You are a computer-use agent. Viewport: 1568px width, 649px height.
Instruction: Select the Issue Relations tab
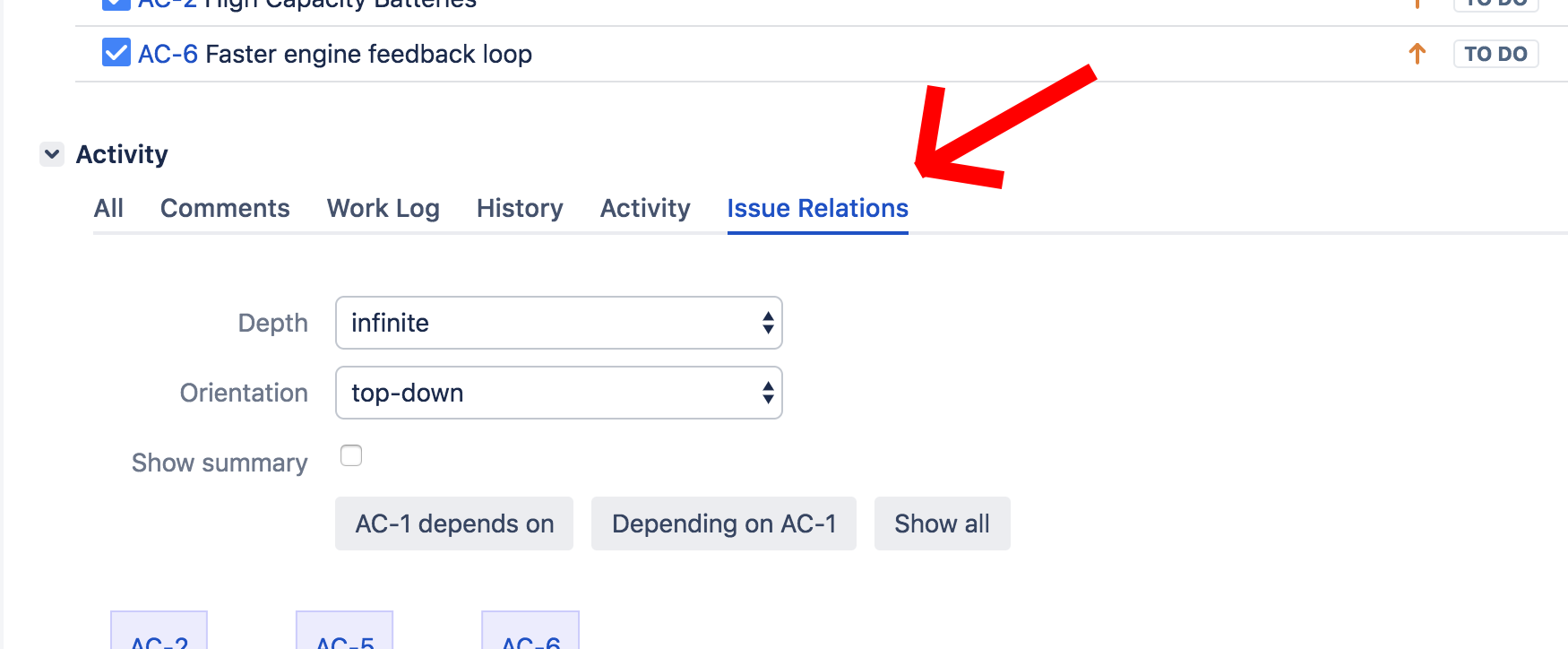tap(818, 208)
